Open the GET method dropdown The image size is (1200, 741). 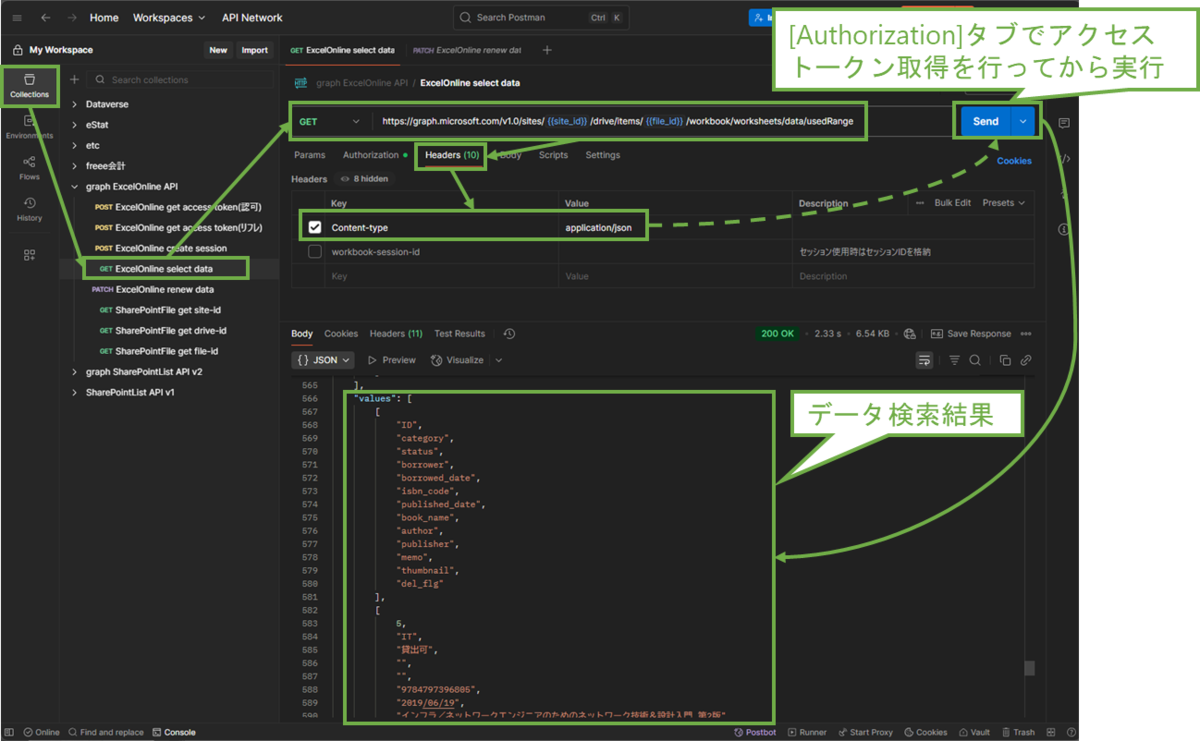tap(329, 121)
